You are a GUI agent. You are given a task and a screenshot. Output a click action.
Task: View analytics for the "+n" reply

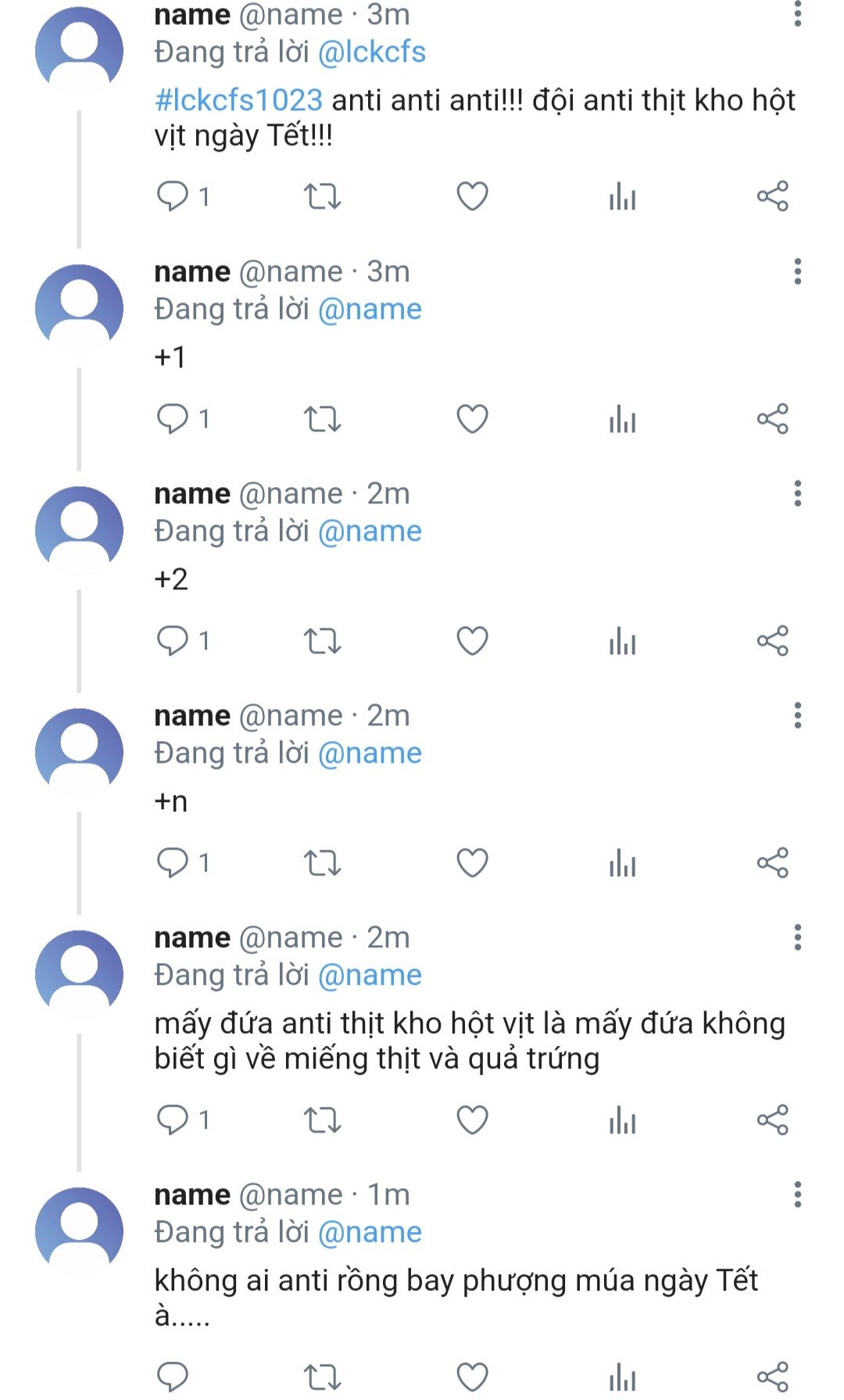tap(622, 863)
